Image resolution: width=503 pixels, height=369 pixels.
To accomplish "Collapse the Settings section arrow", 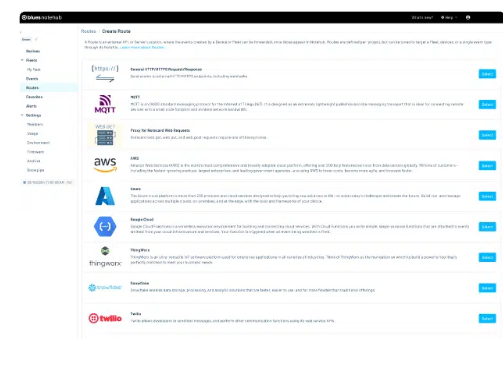I will (22, 115).
